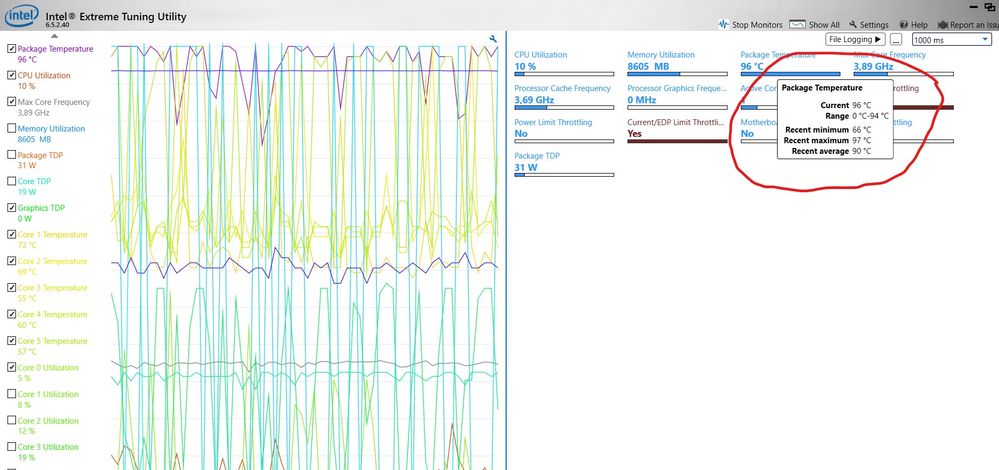Click the Intel logo in the header
Screen dimensions: 999x470
click(22, 15)
